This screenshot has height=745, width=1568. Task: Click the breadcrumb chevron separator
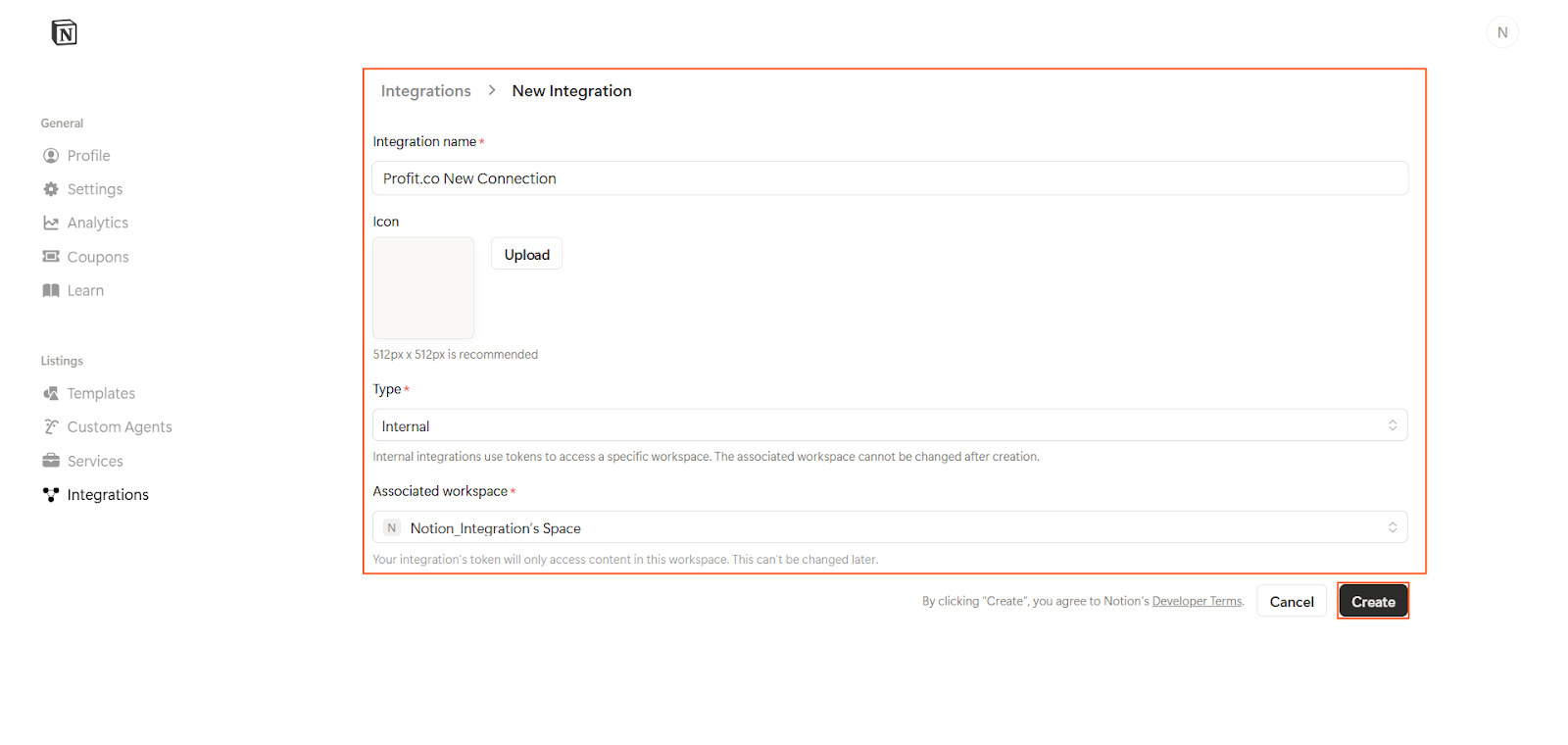(x=492, y=90)
